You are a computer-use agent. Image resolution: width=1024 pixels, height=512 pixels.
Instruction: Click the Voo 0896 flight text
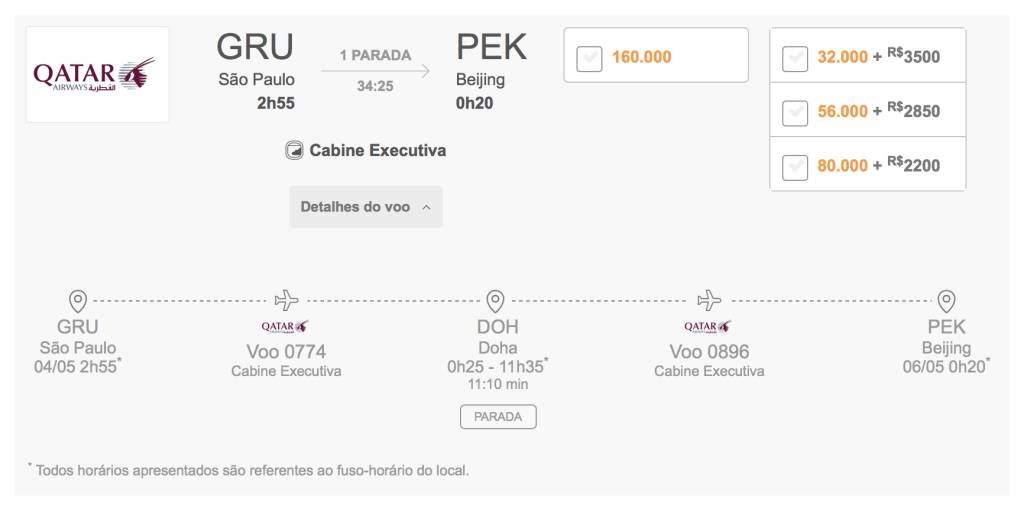(709, 352)
